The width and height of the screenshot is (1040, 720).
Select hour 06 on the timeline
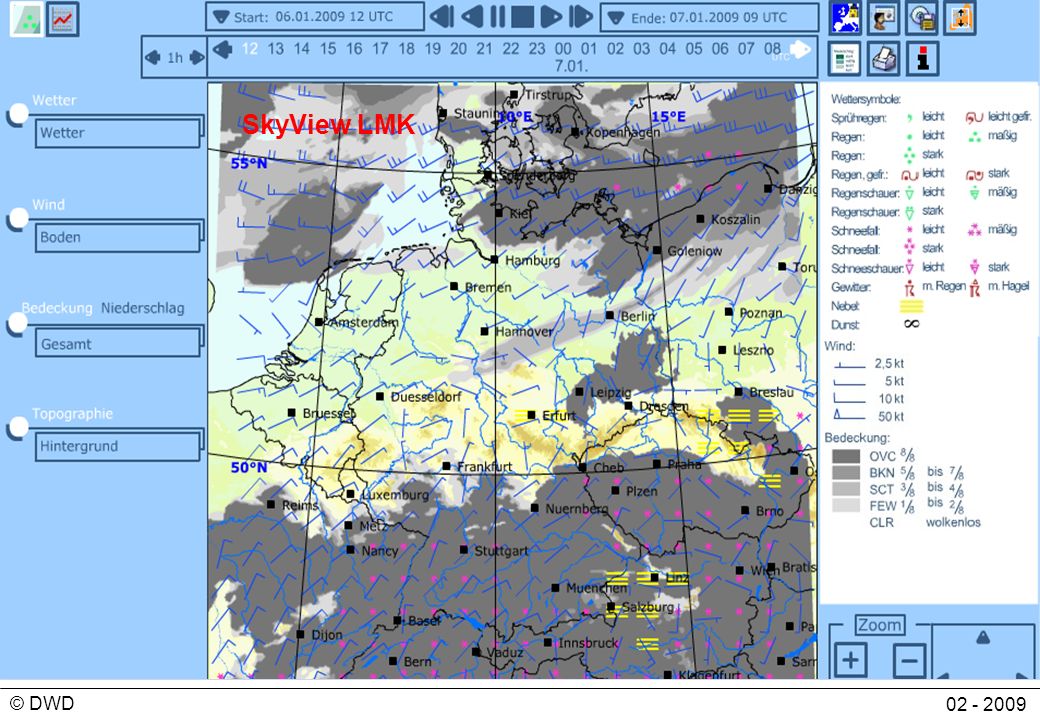point(720,48)
